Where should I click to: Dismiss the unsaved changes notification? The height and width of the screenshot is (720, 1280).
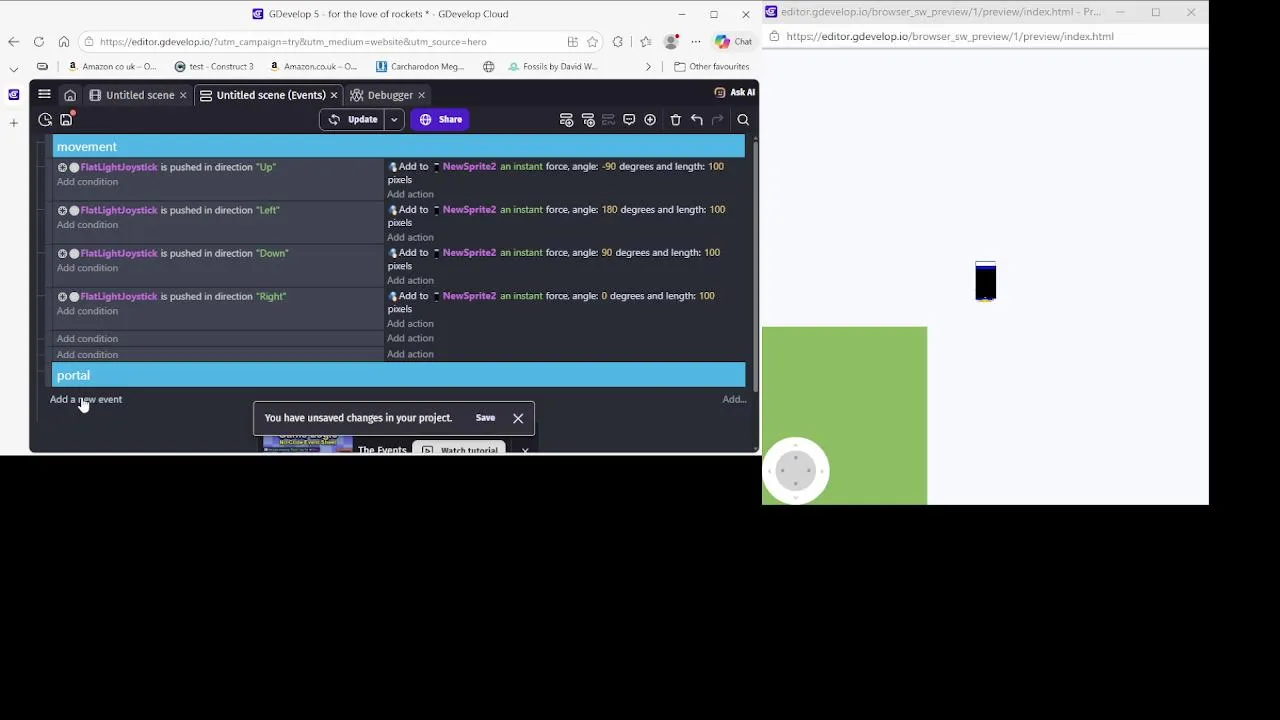(518, 418)
